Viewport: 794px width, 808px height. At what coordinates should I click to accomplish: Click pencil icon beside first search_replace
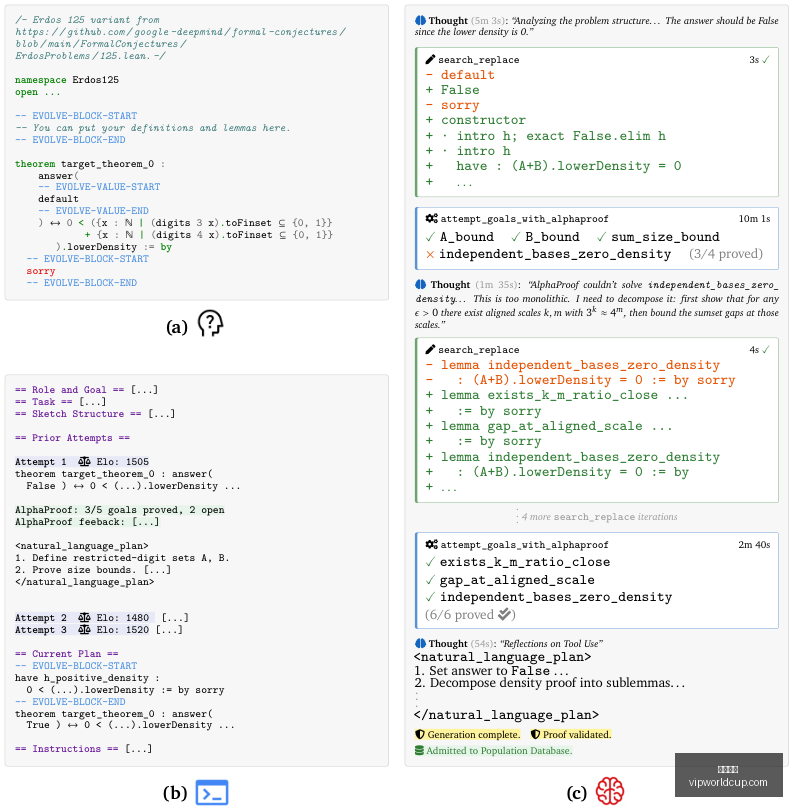[430, 60]
